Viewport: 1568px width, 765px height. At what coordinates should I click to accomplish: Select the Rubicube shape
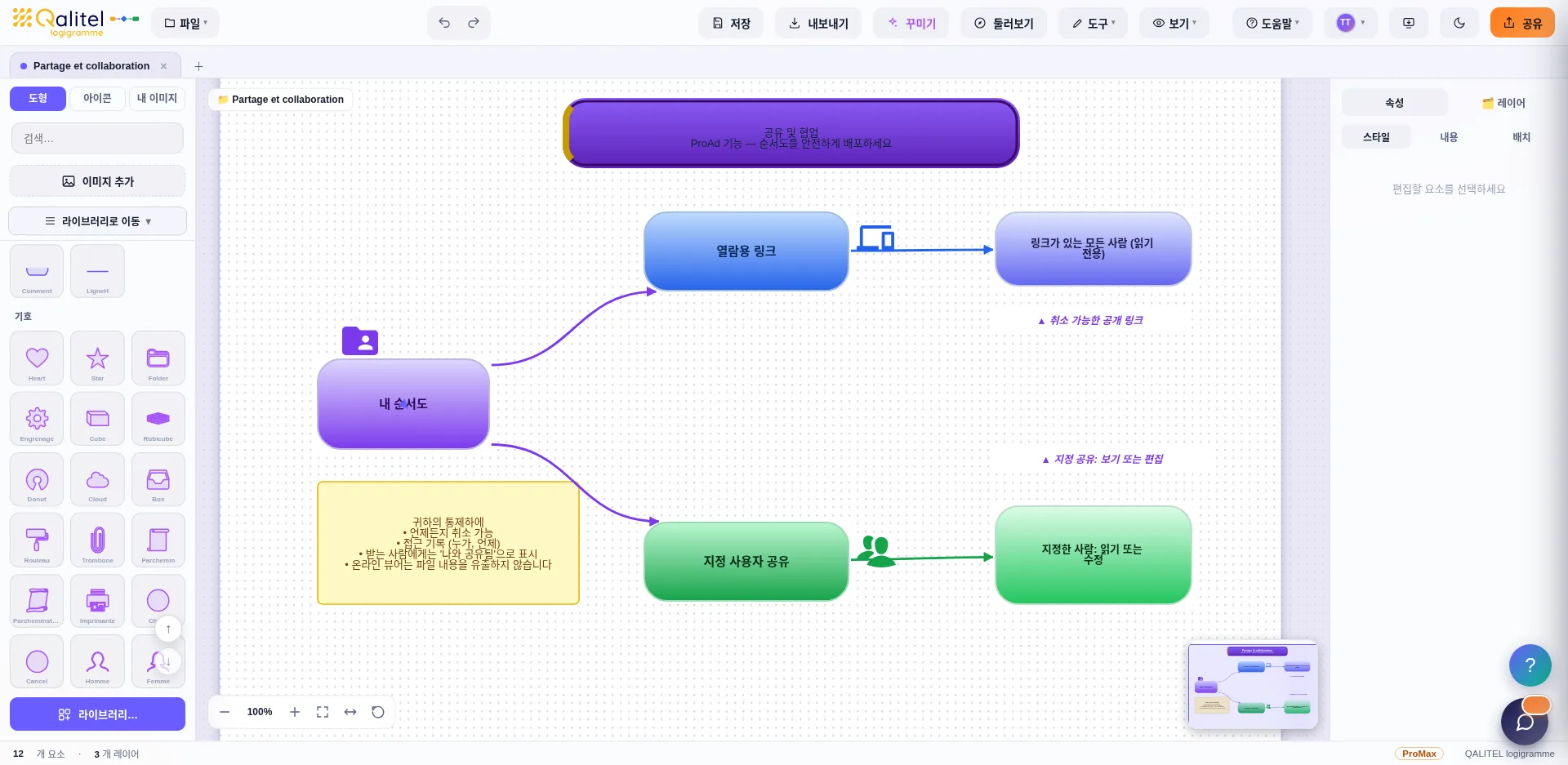[x=158, y=418]
